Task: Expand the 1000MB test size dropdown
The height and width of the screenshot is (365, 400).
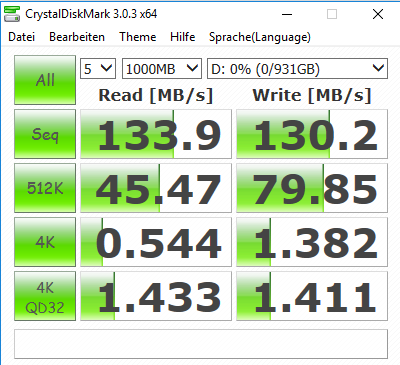Action: tap(162, 69)
